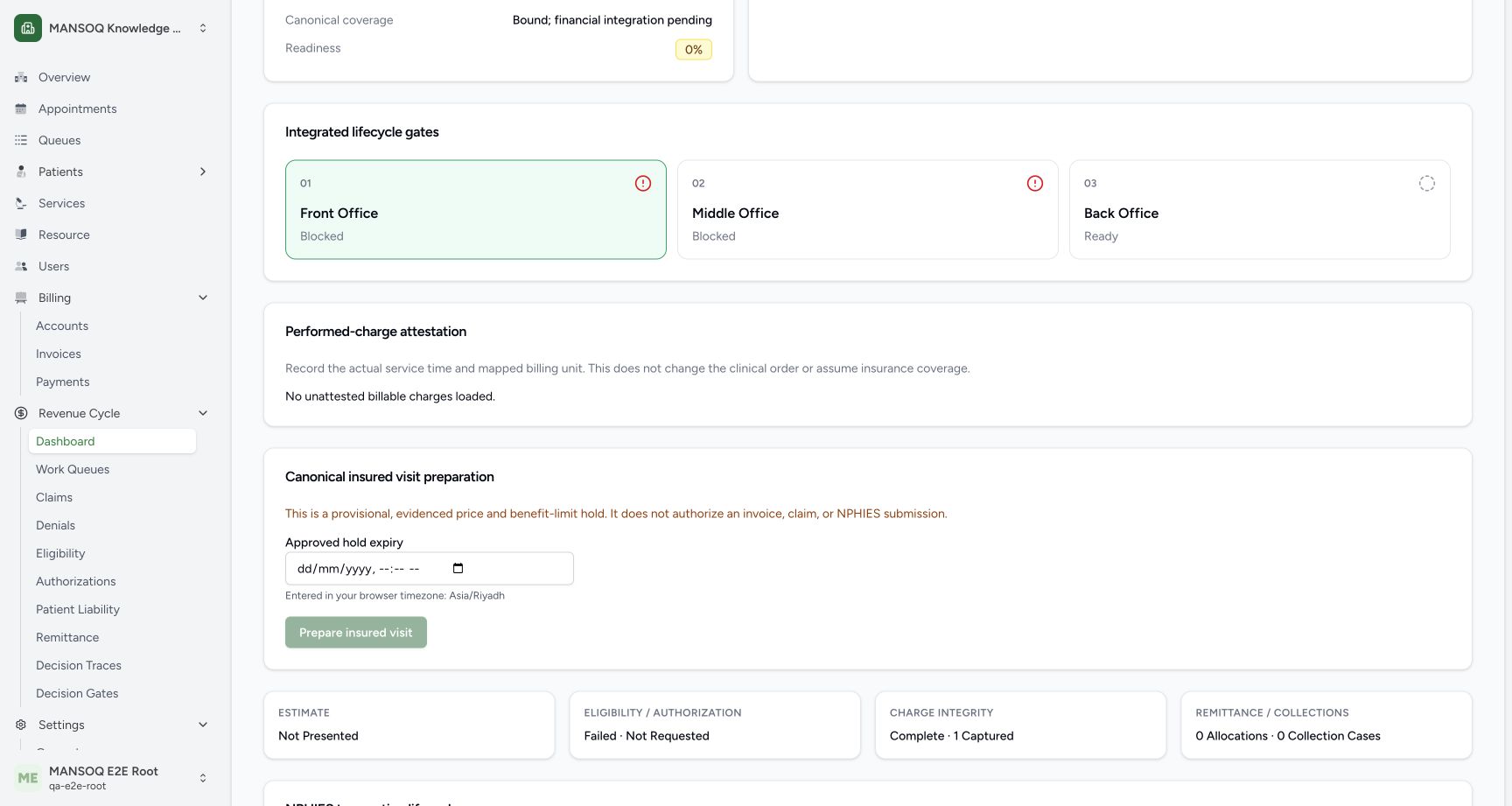Click the Overview sidebar icon
The image size is (1512, 806).
[x=21, y=77]
